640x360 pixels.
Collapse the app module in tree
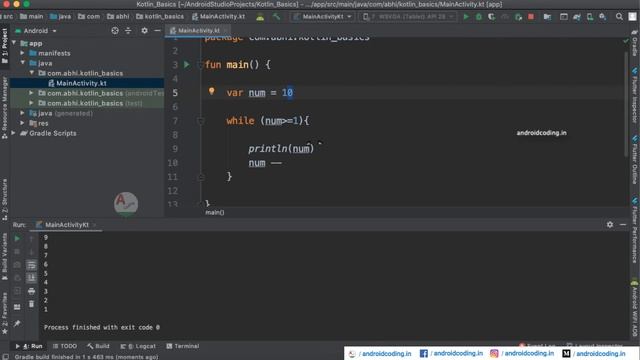pos(14,43)
